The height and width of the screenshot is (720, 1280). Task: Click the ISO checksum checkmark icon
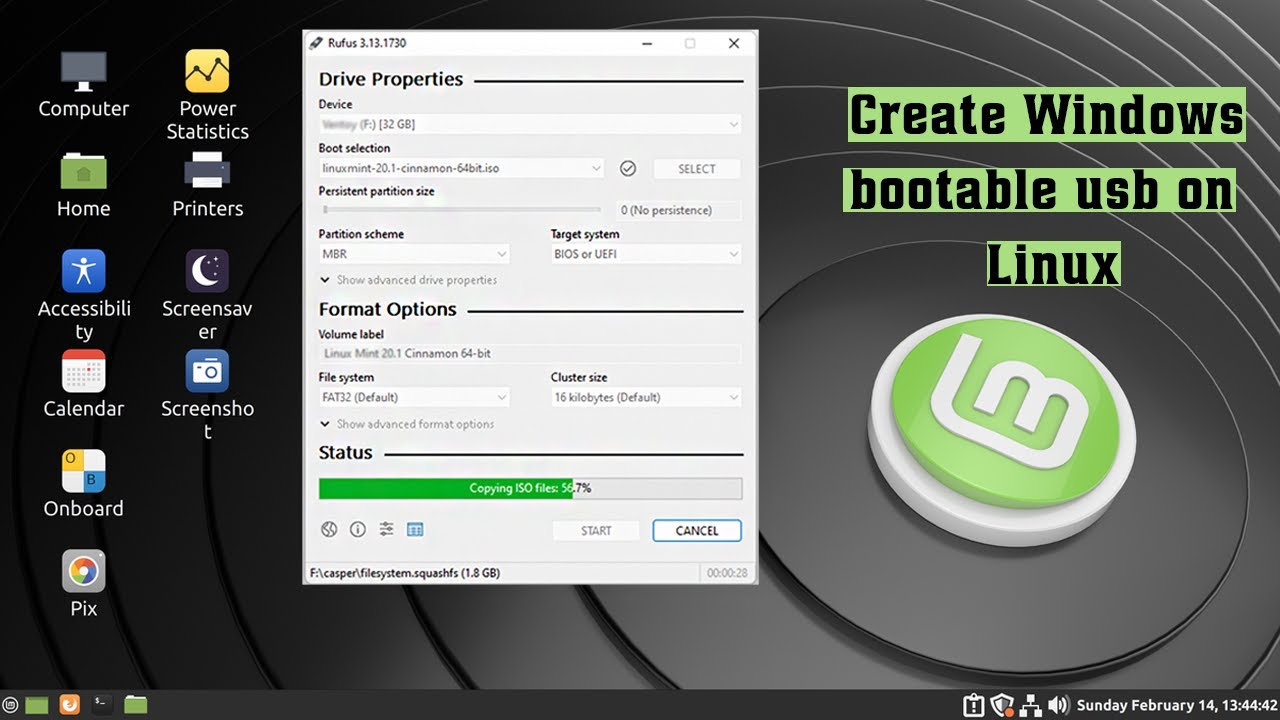point(628,168)
